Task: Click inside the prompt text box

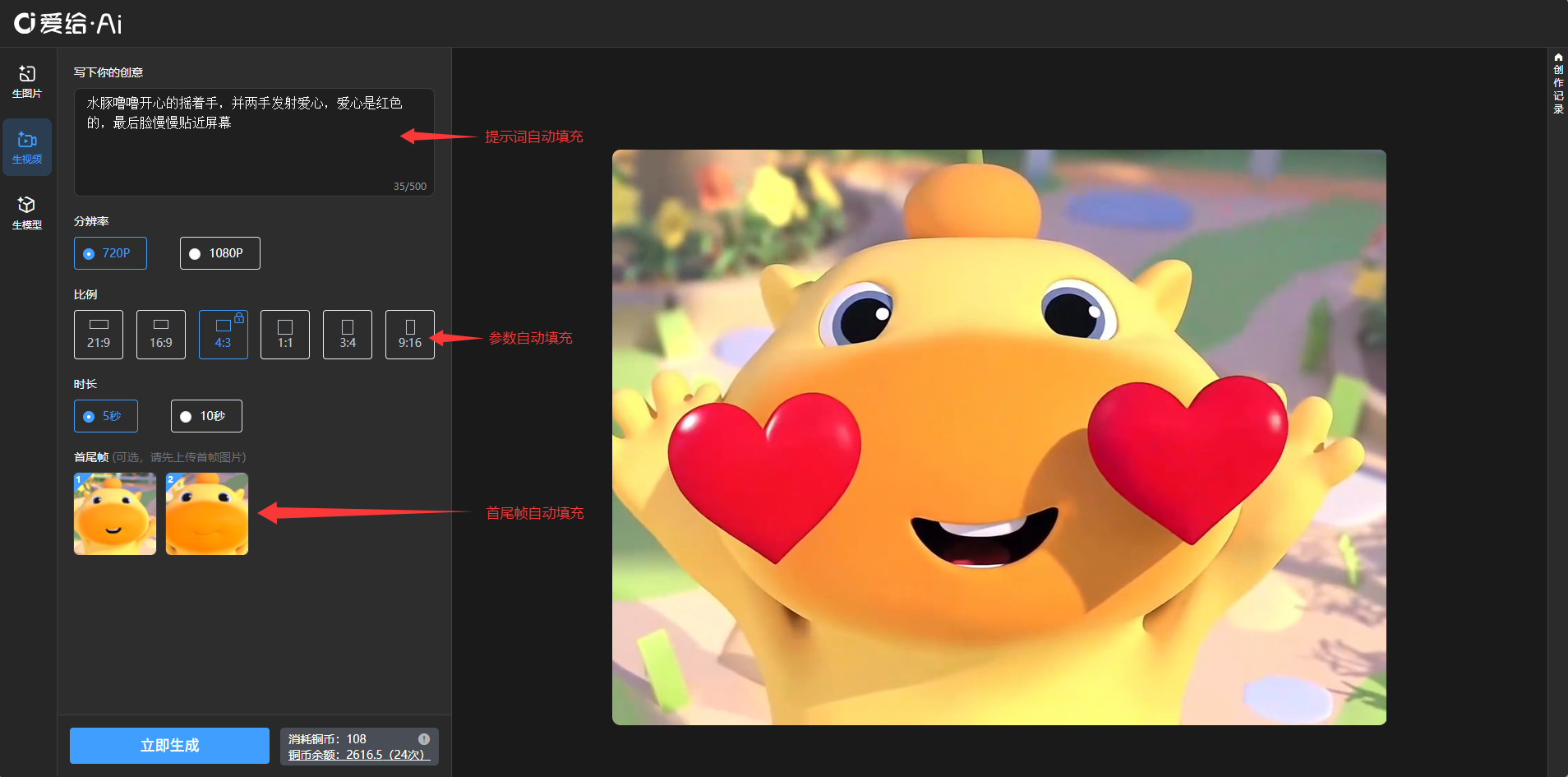Action: [x=254, y=142]
